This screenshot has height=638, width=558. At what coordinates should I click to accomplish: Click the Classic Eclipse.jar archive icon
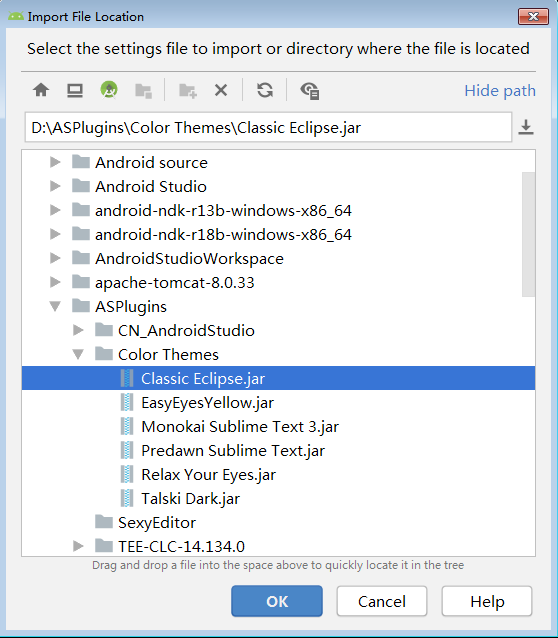click(127, 378)
